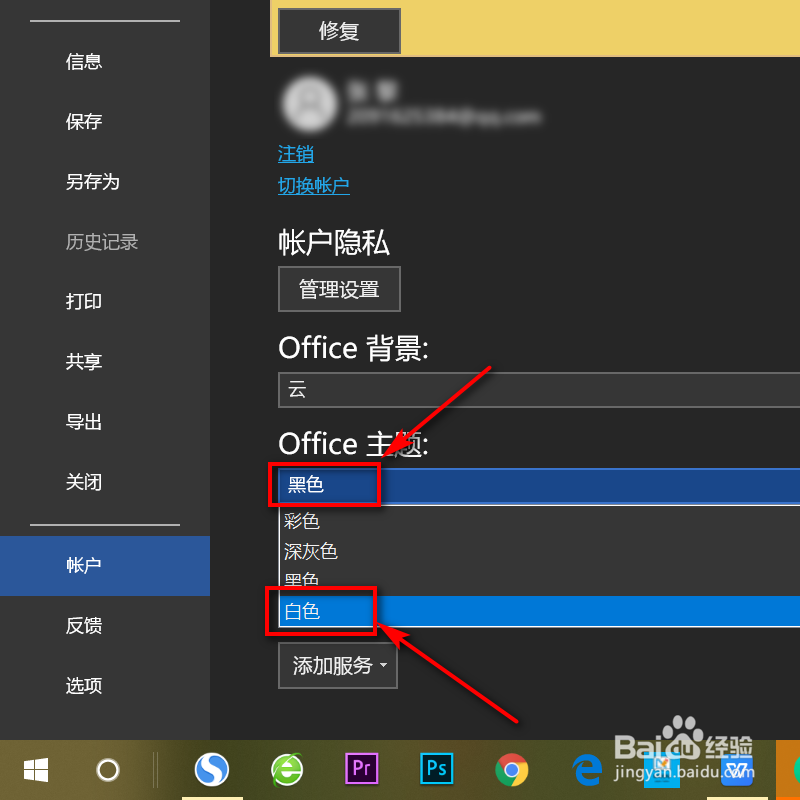Pick 黑色 option in theme dropdown list
800x800 pixels.
[x=540, y=581]
